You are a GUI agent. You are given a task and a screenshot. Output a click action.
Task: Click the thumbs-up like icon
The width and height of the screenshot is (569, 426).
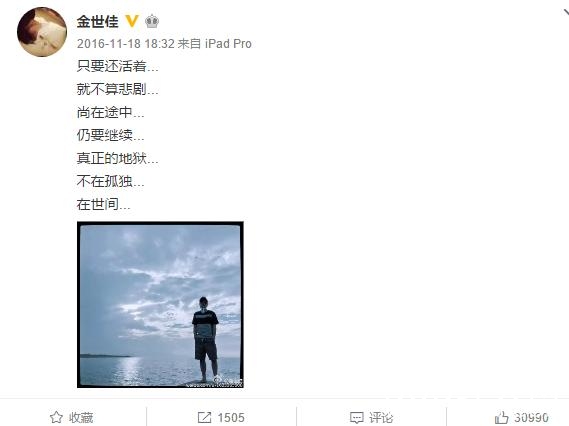pyautogui.click(x=502, y=417)
